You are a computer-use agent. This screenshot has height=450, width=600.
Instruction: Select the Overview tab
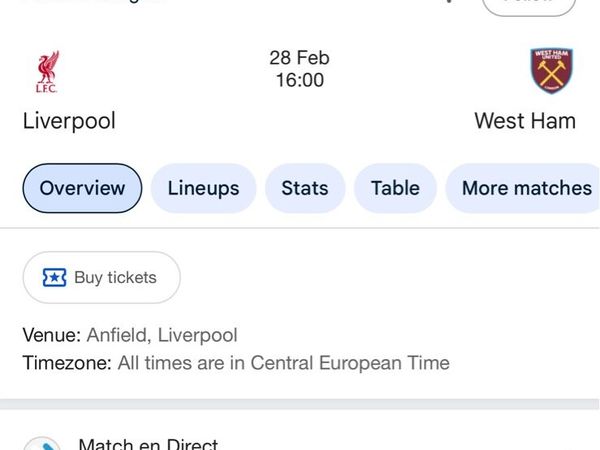[82, 188]
